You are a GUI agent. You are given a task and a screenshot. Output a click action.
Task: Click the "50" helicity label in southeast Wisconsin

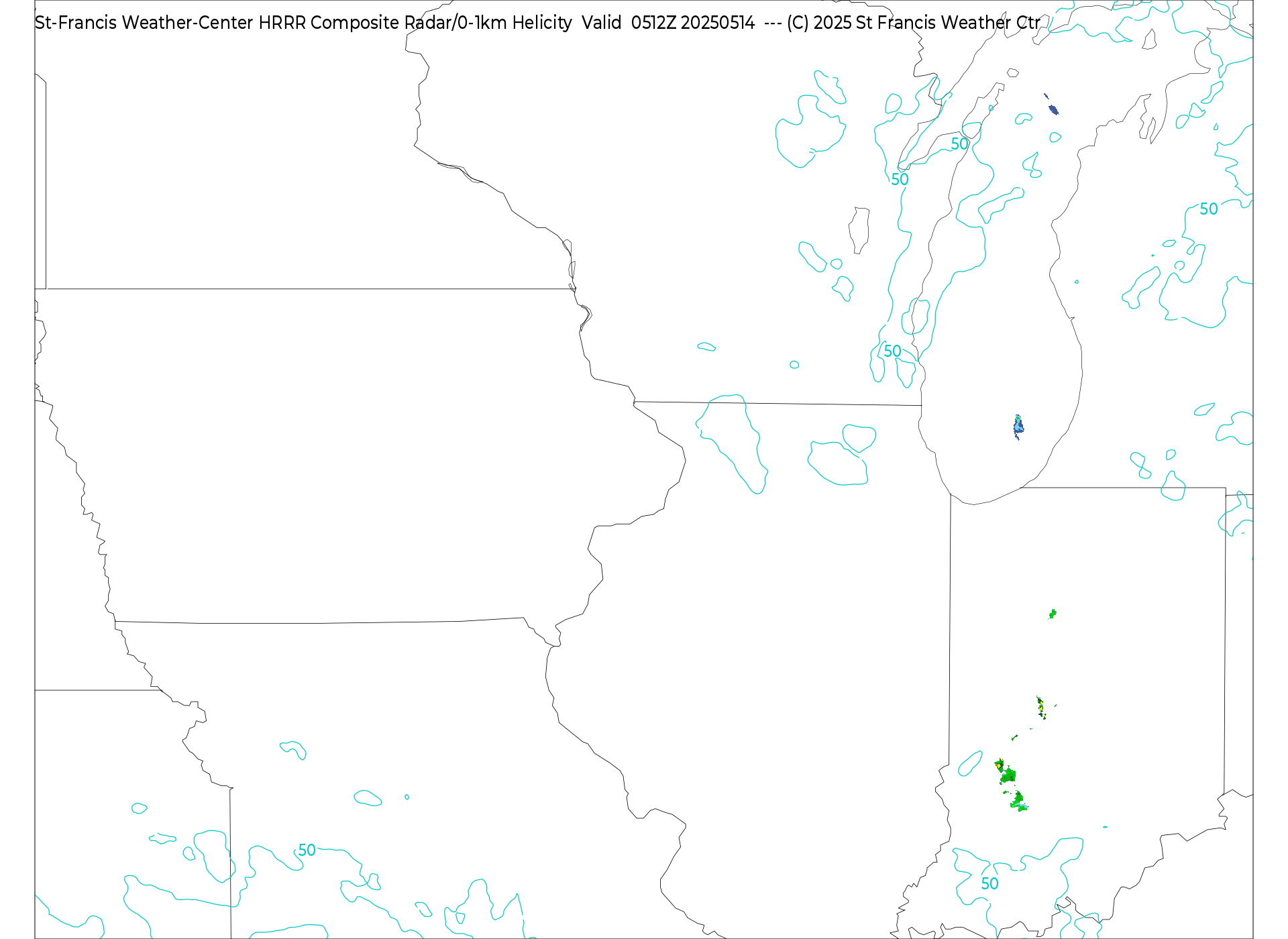(892, 351)
